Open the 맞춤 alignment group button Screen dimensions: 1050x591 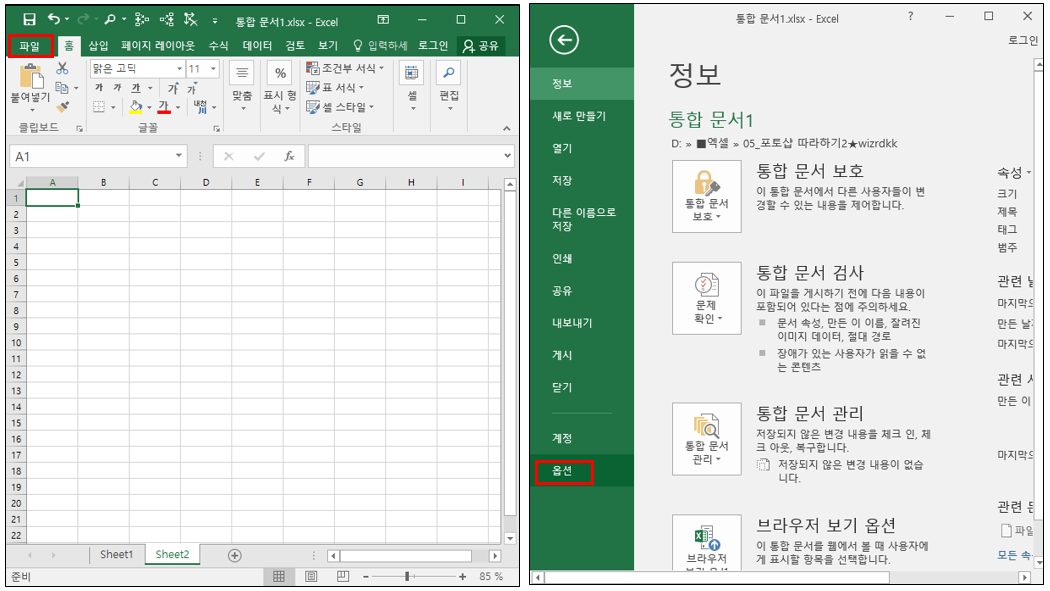[x=242, y=85]
